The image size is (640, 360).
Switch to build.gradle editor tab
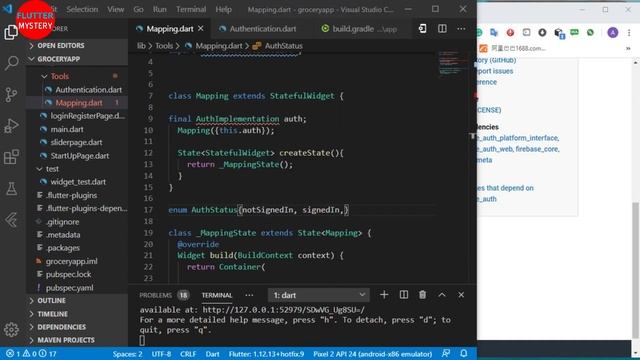point(364,29)
